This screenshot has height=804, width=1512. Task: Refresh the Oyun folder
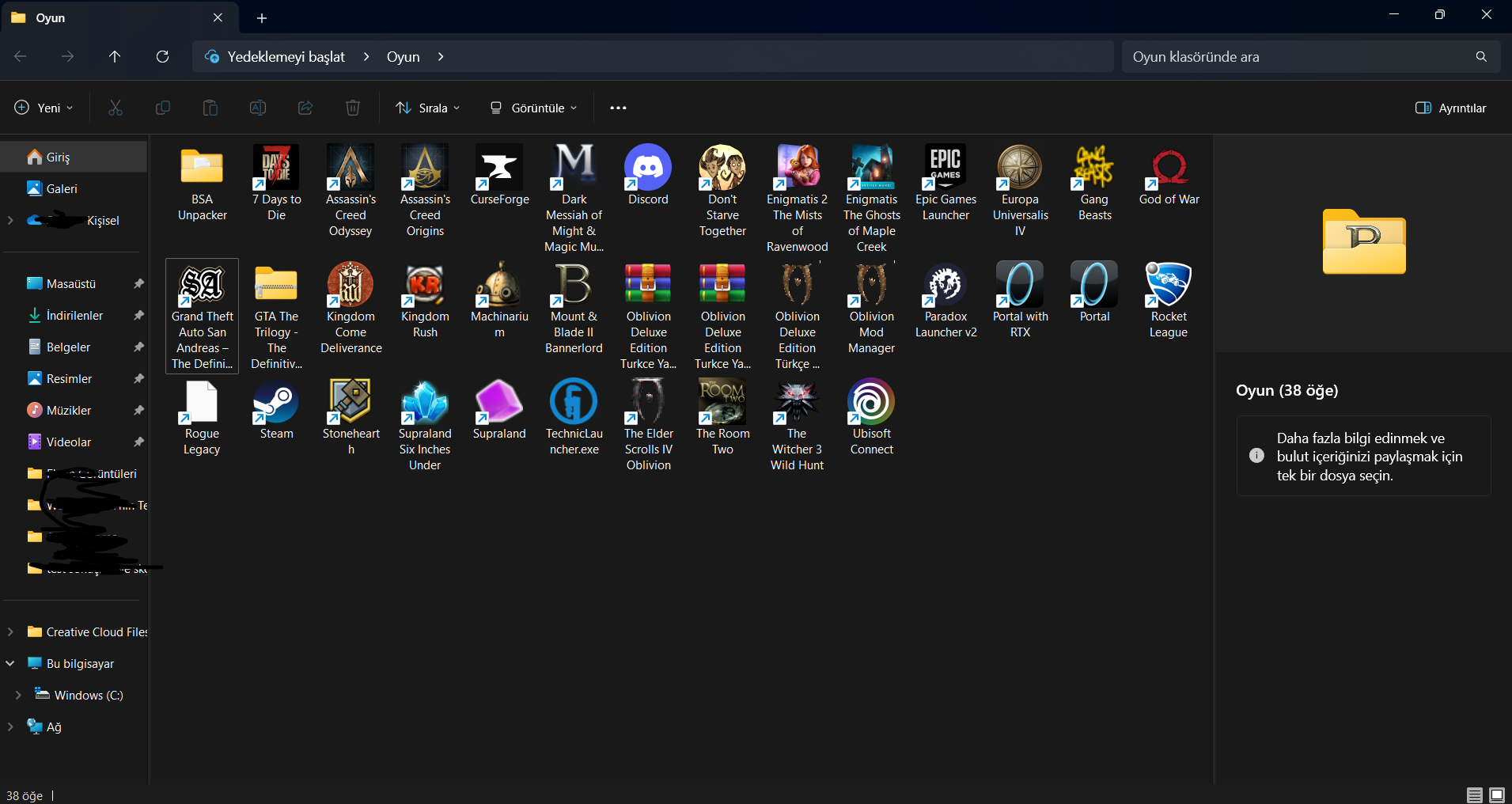[x=162, y=56]
